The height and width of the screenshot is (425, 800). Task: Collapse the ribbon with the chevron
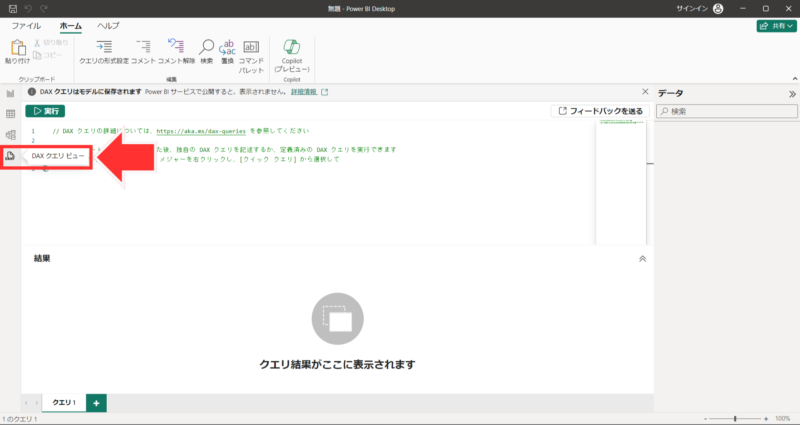[x=794, y=79]
